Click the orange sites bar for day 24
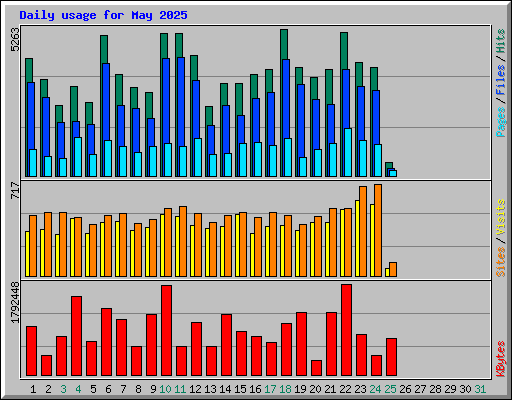Image resolution: width=512 pixels, height=400 pixels. click(x=378, y=230)
